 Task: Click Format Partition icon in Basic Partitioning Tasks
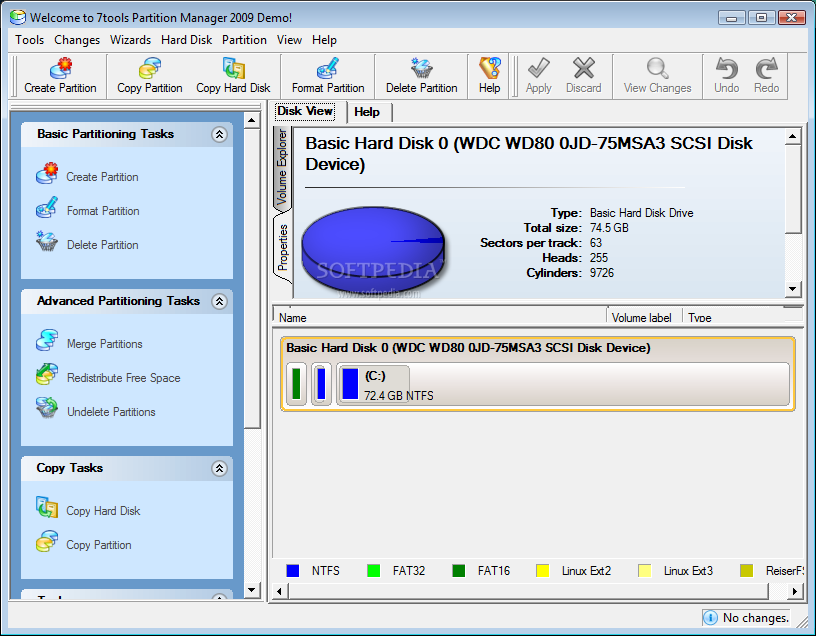[47, 208]
